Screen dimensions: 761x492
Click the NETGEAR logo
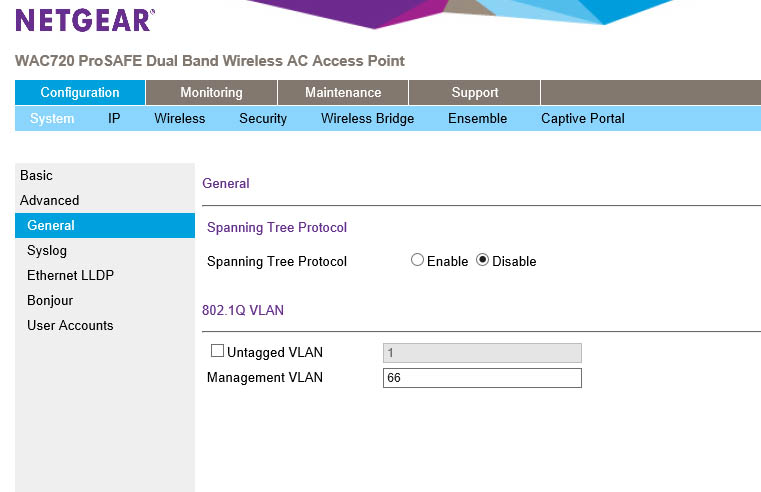click(x=85, y=20)
